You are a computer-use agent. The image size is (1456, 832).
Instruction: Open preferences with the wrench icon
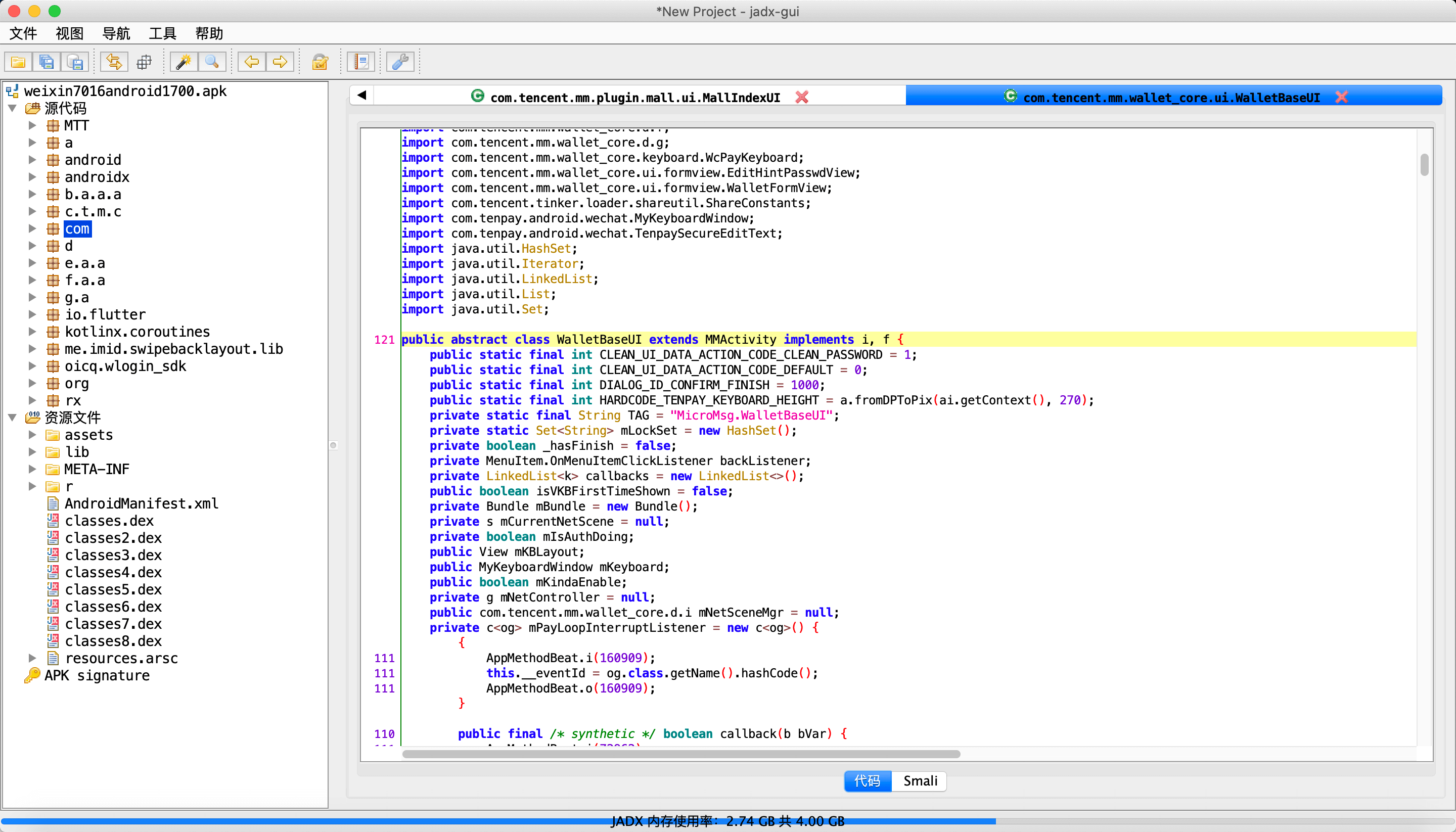(x=400, y=62)
